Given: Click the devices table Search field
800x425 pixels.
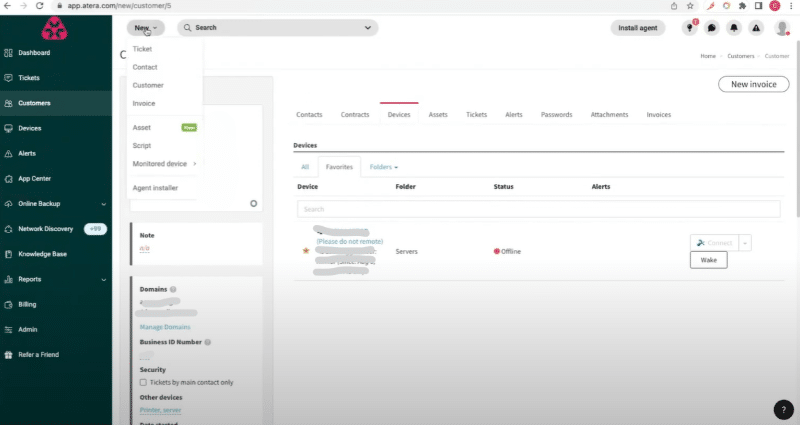Looking at the screenshot, I should pos(539,209).
